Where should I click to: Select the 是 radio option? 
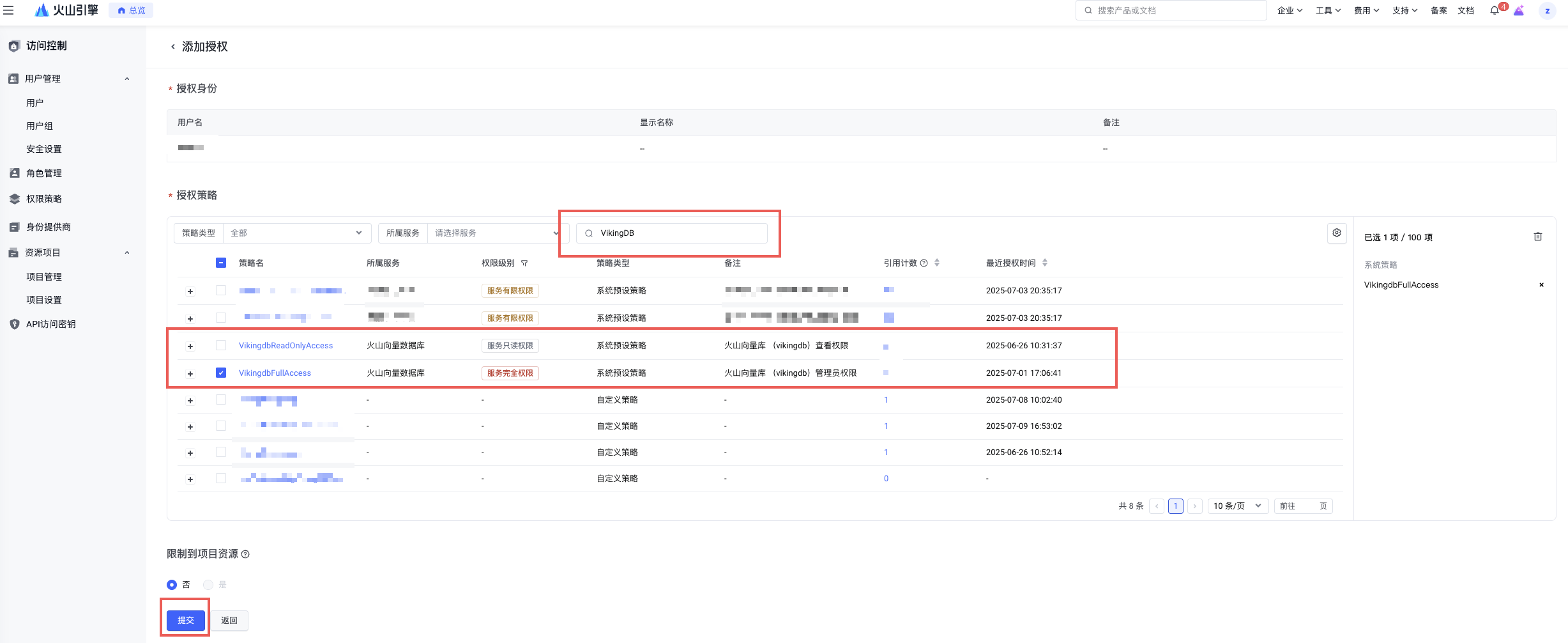pyautogui.click(x=208, y=585)
